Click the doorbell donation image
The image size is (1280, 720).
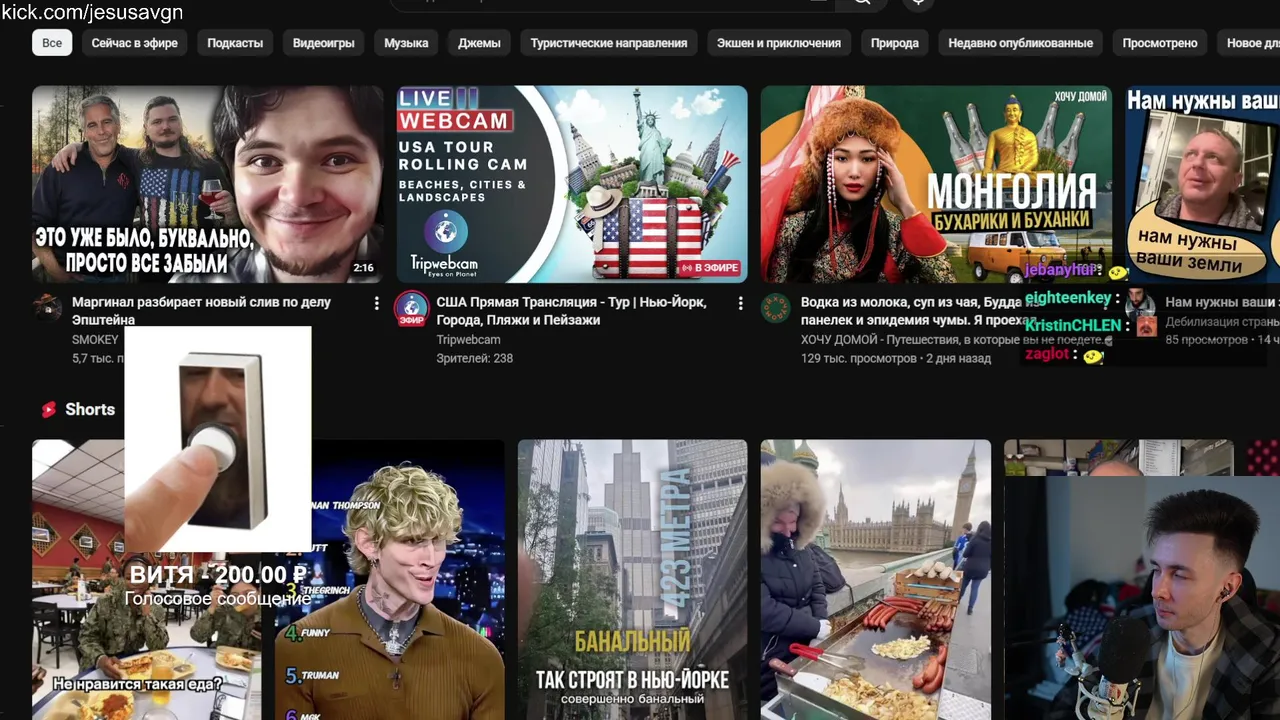pos(218,440)
